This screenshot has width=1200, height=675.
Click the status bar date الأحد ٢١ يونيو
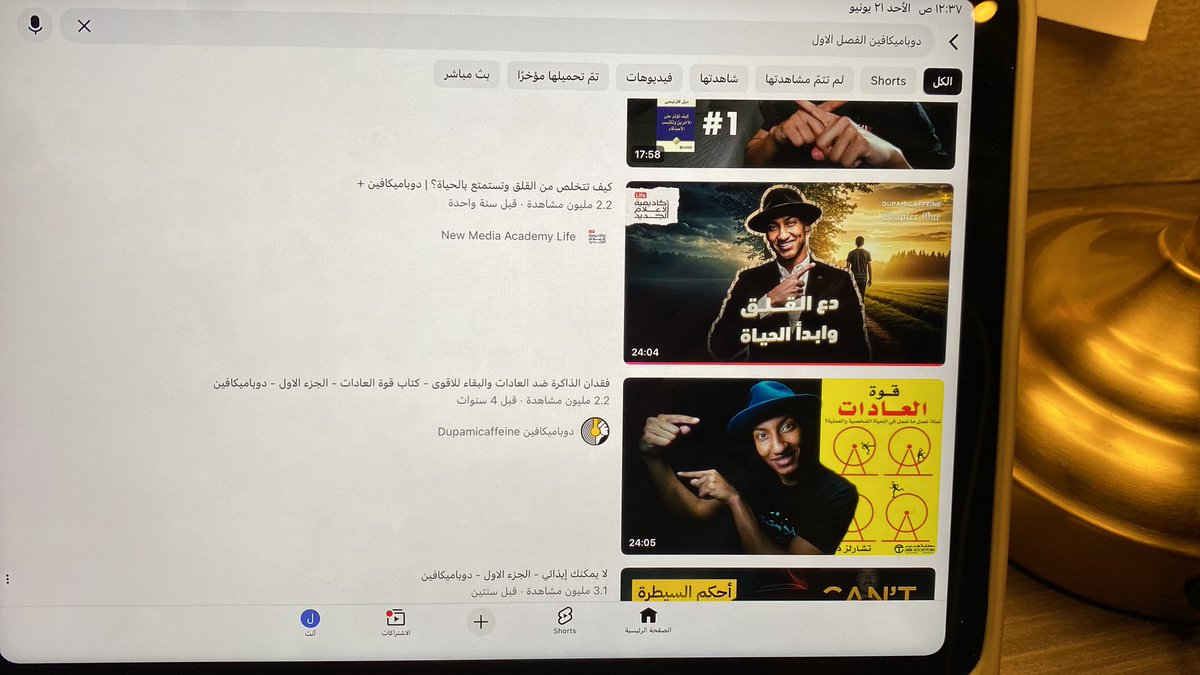[879, 9]
